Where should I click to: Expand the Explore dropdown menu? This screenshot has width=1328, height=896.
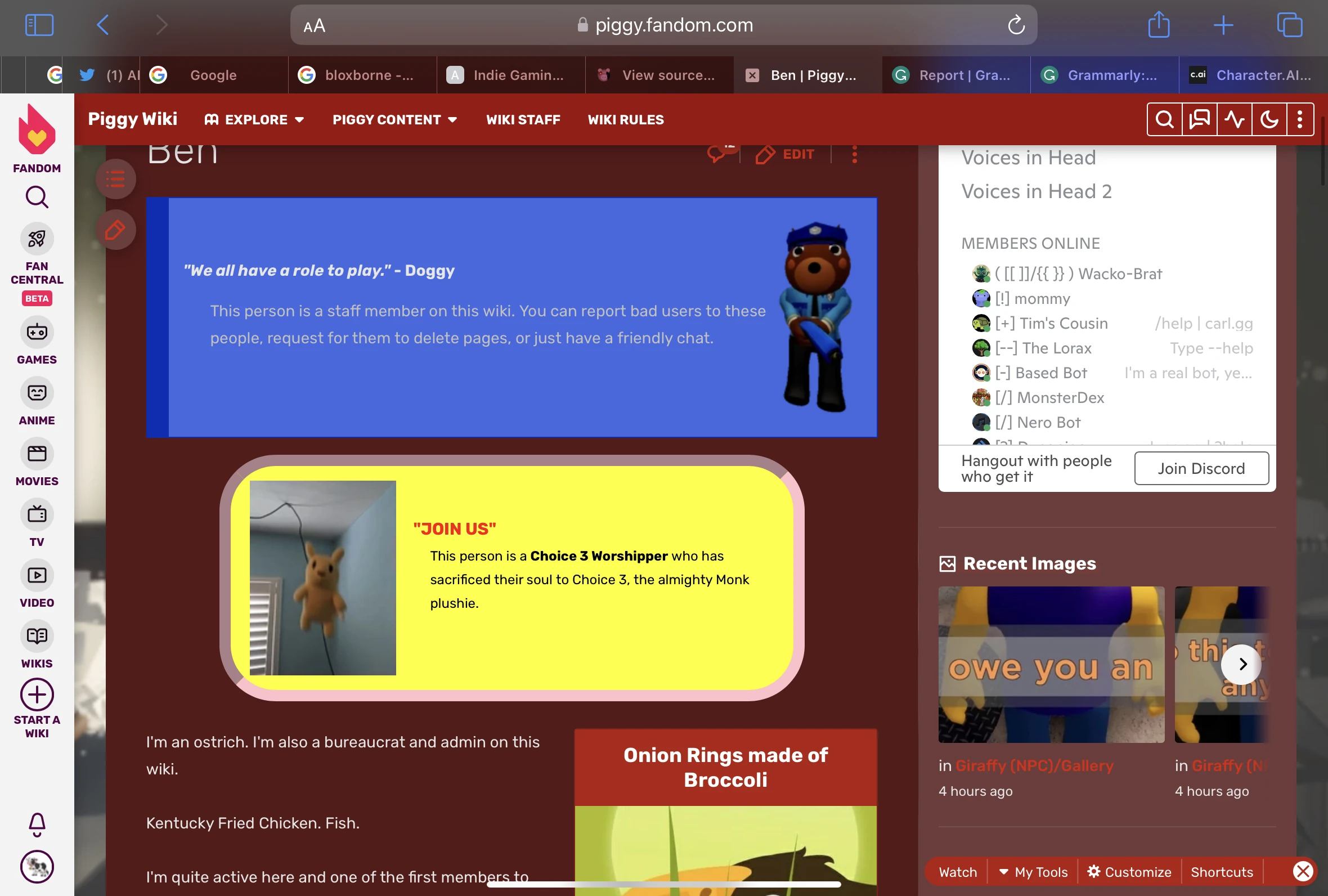(255, 119)
